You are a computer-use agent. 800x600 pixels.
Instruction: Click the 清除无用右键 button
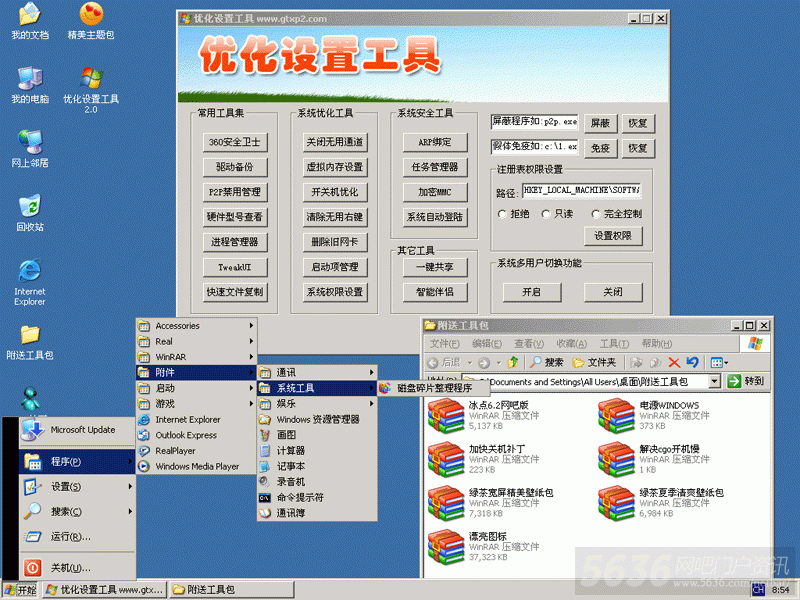click(335, 217)
